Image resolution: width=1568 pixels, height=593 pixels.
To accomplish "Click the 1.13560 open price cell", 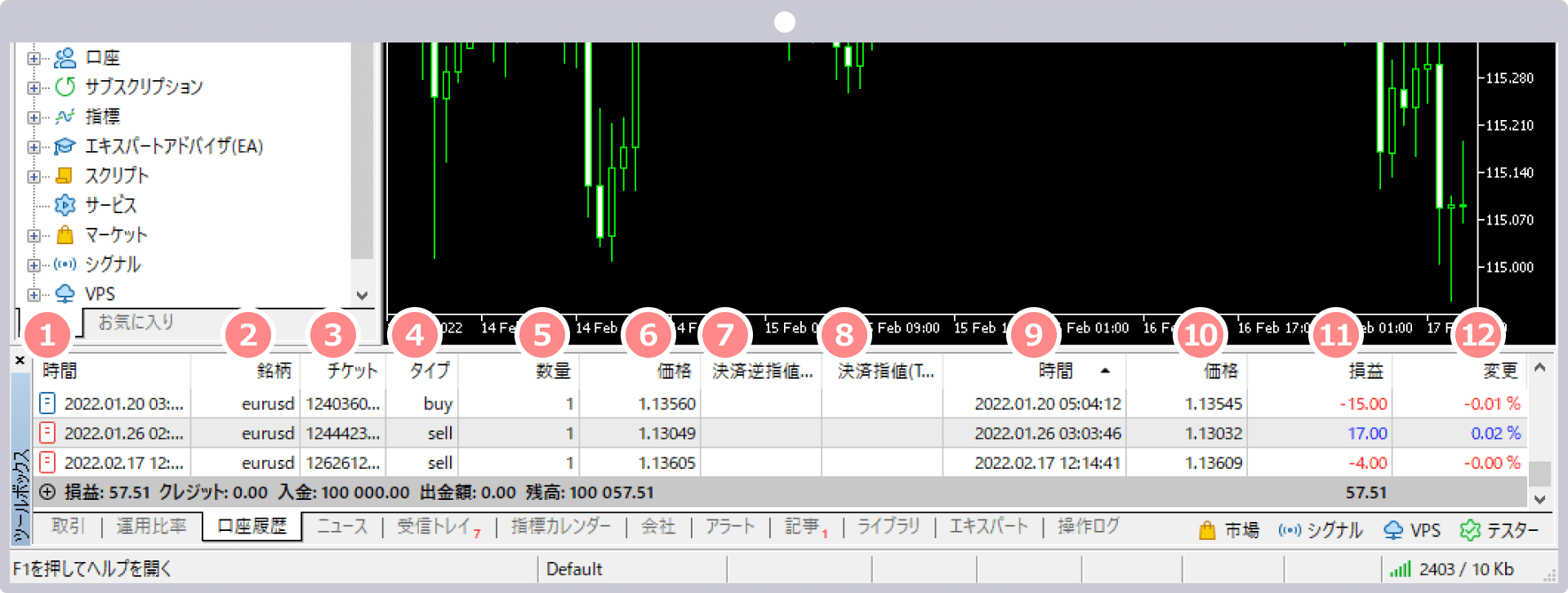I will click(x=667, y=404).
